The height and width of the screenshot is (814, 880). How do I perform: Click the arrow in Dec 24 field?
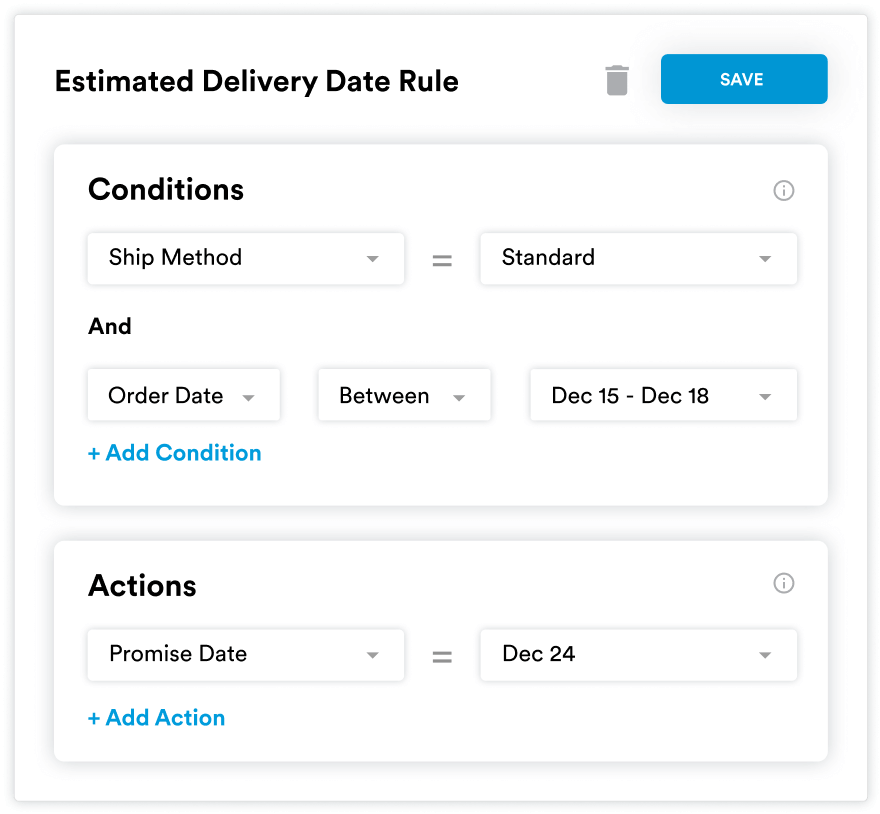[x=765, y=655]
